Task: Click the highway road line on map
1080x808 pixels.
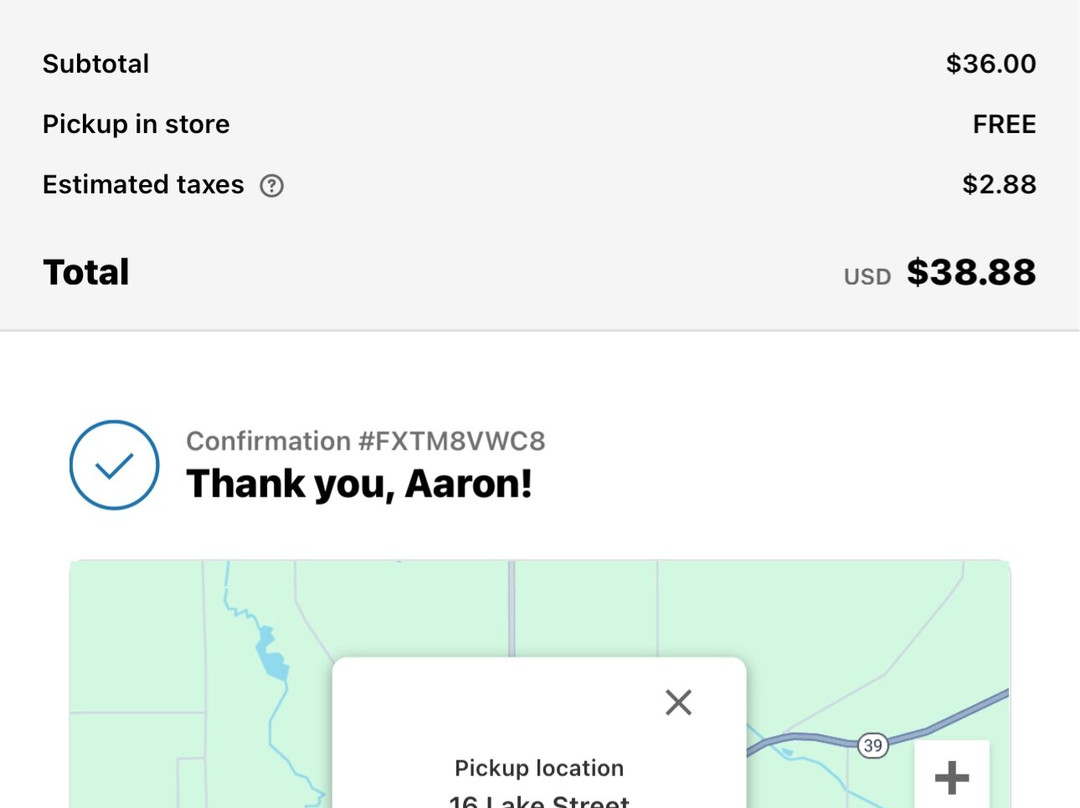Action: 960,713
